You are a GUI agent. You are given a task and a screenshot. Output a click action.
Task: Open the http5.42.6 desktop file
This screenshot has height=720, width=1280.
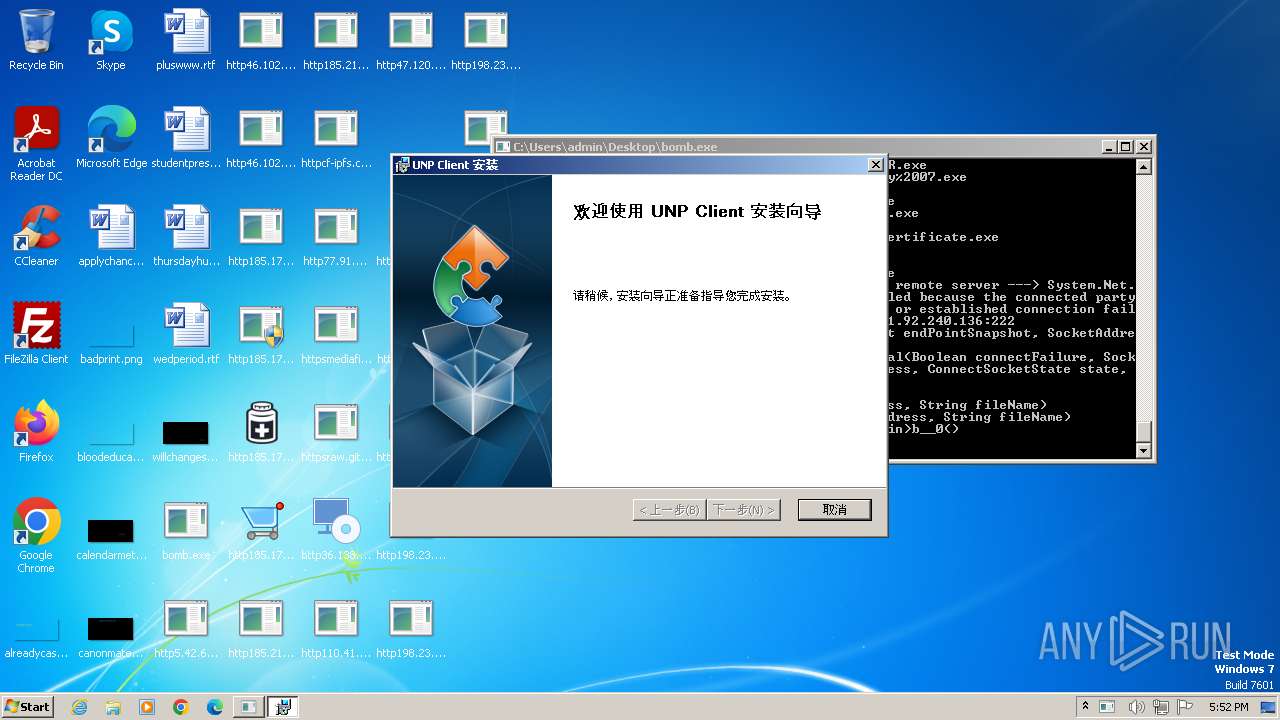coord(186,628)
